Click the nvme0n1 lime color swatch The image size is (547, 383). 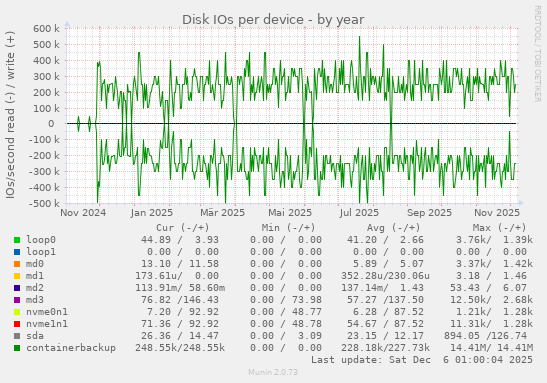click(x=17, y=312)
